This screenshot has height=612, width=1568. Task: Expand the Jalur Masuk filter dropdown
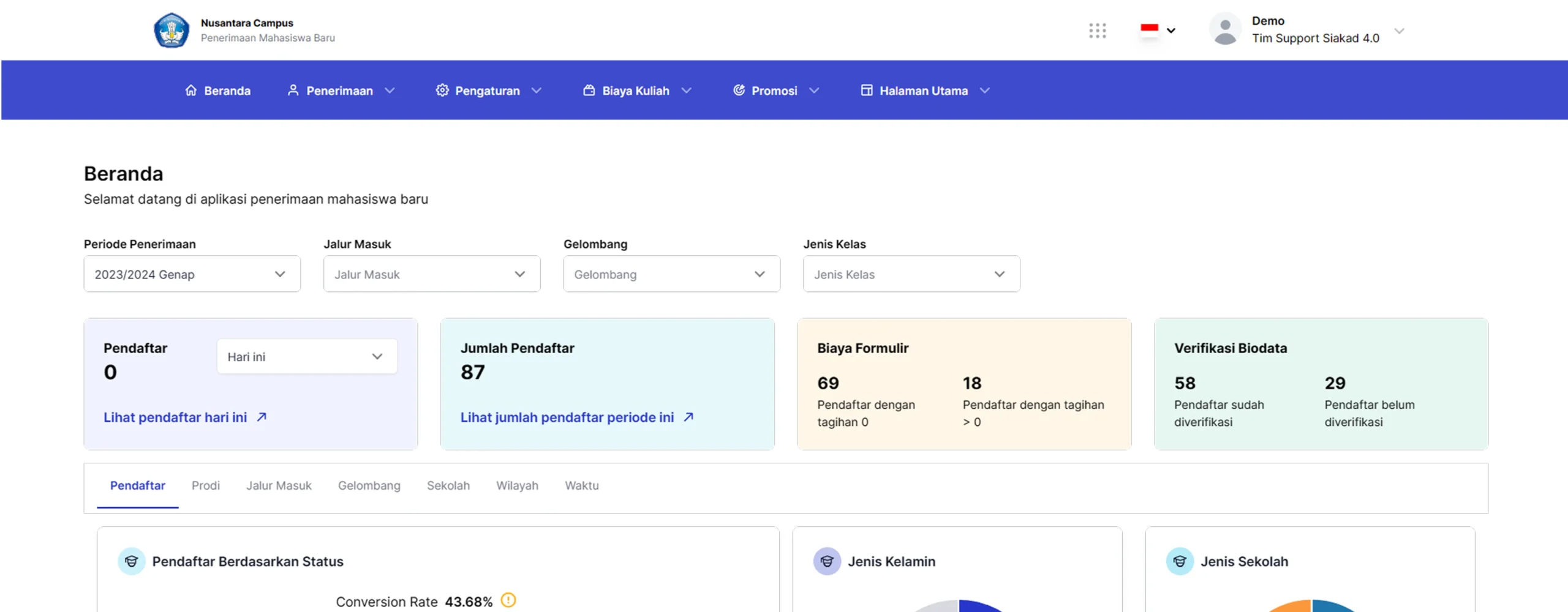click(431, 274)
